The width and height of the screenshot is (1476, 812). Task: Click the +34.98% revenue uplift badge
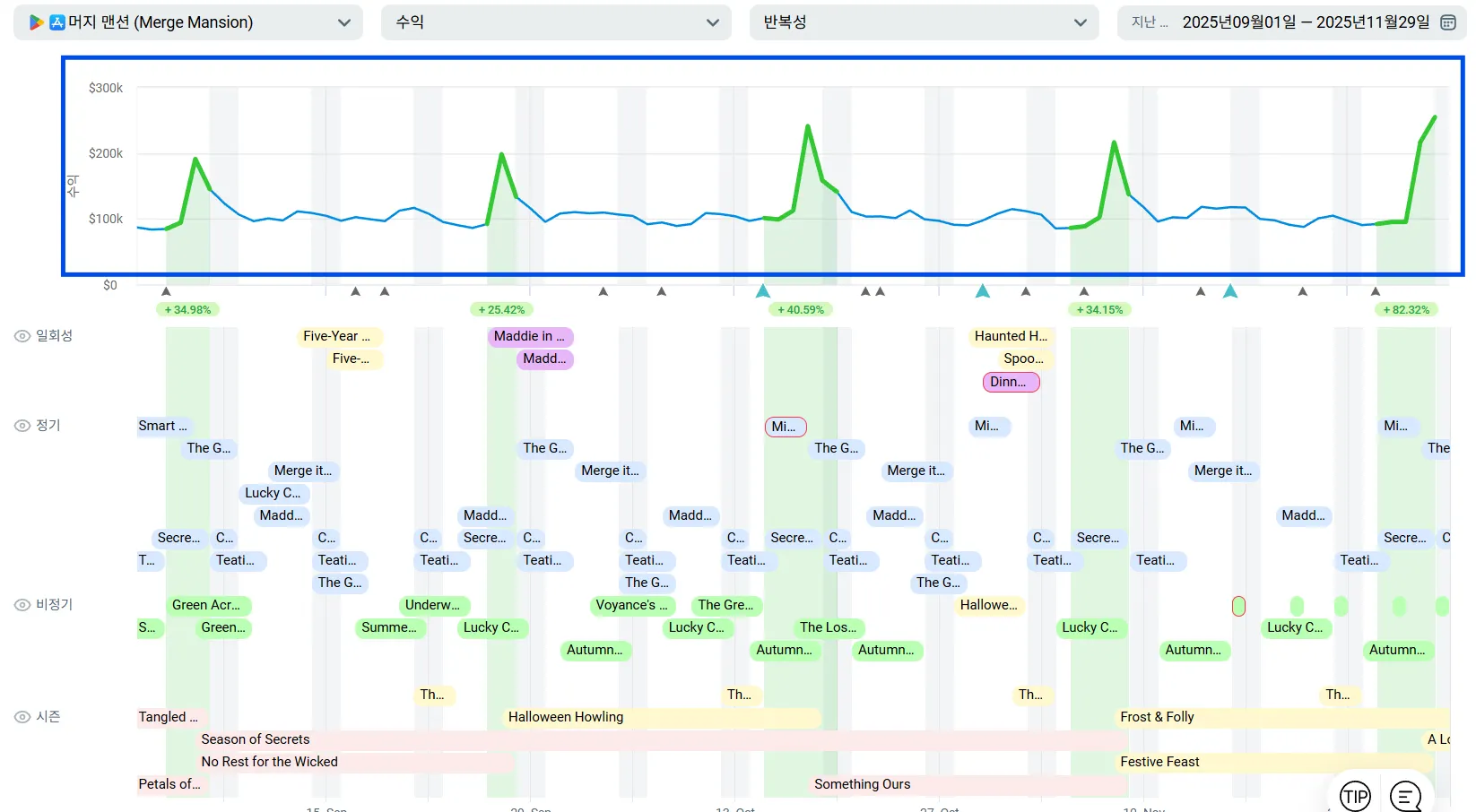click(x=187, y=310)
